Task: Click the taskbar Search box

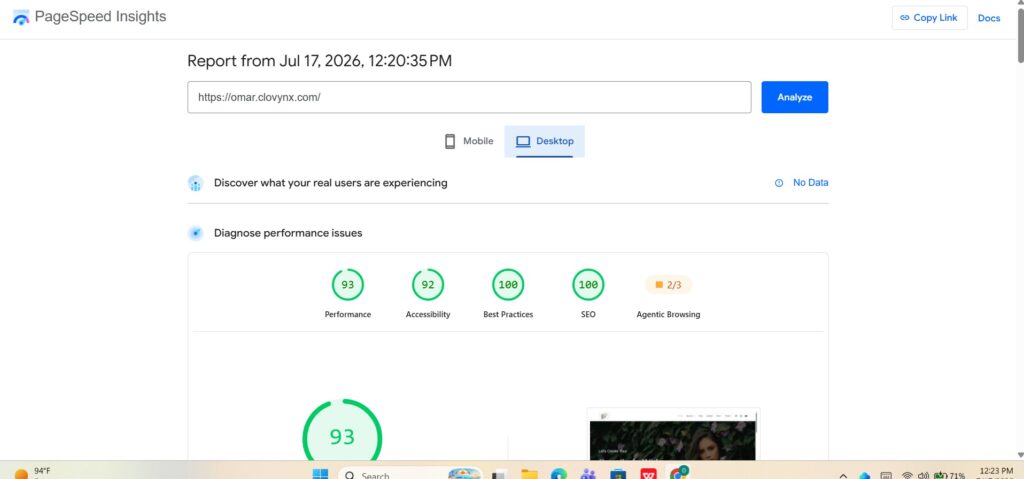Action: pos(410,474)
